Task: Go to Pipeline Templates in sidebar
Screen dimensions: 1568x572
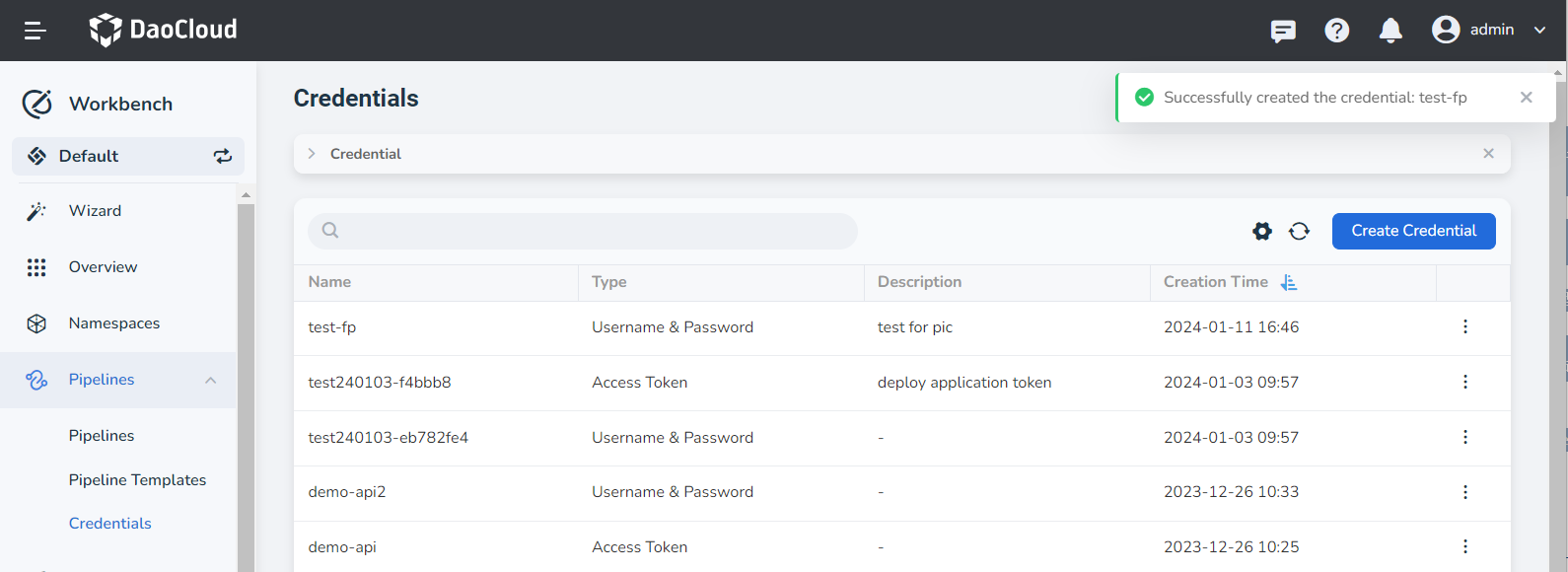Action: 137,480
